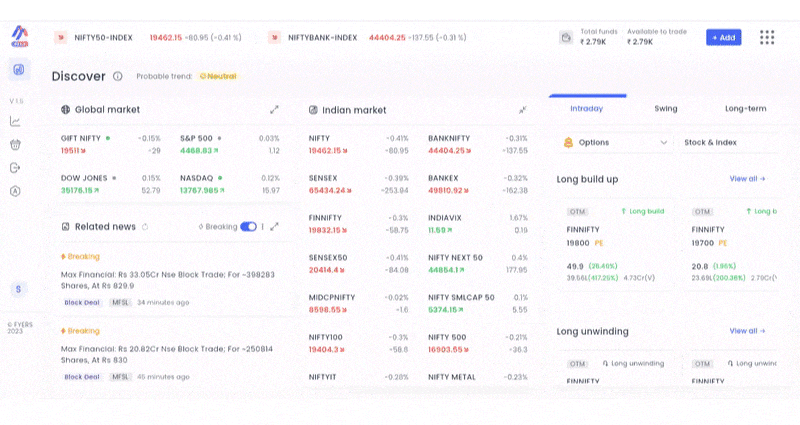The image size is (800, 425).
Task: Select DOW JONES in Global market
Action: click(x=111, y=184)
